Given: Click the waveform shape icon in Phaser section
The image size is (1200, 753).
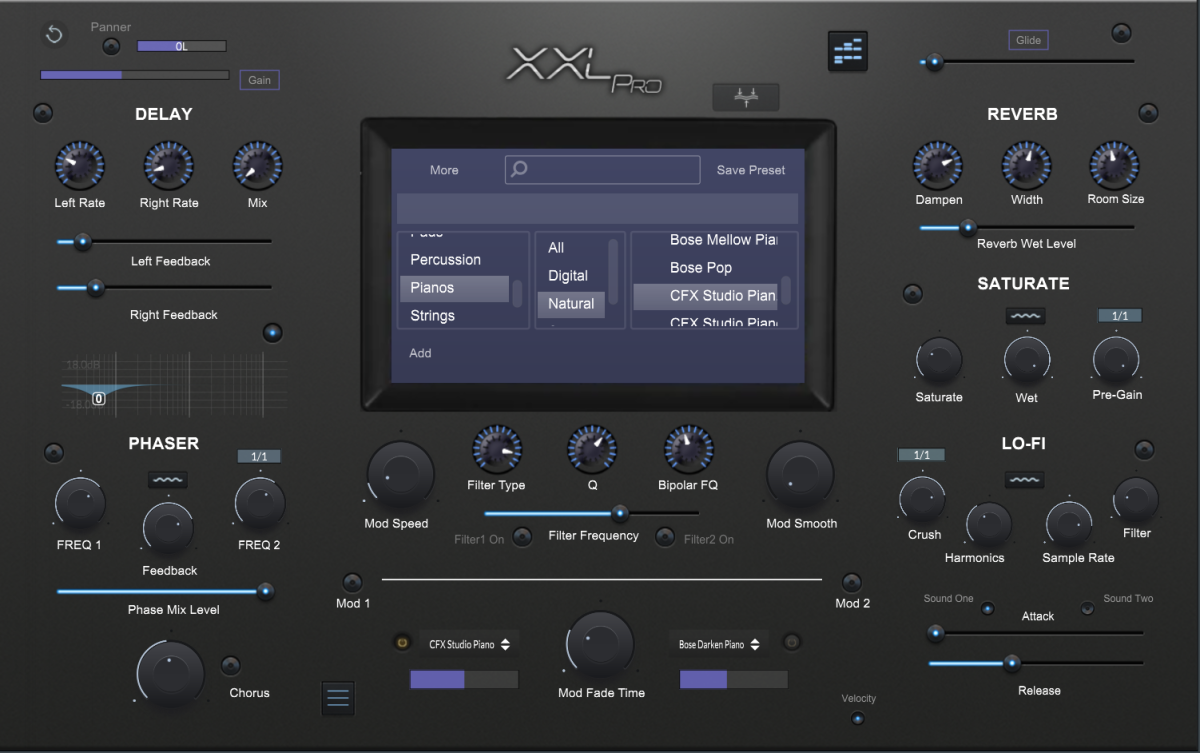Looking at the screenshot, I should click(168, 480).
